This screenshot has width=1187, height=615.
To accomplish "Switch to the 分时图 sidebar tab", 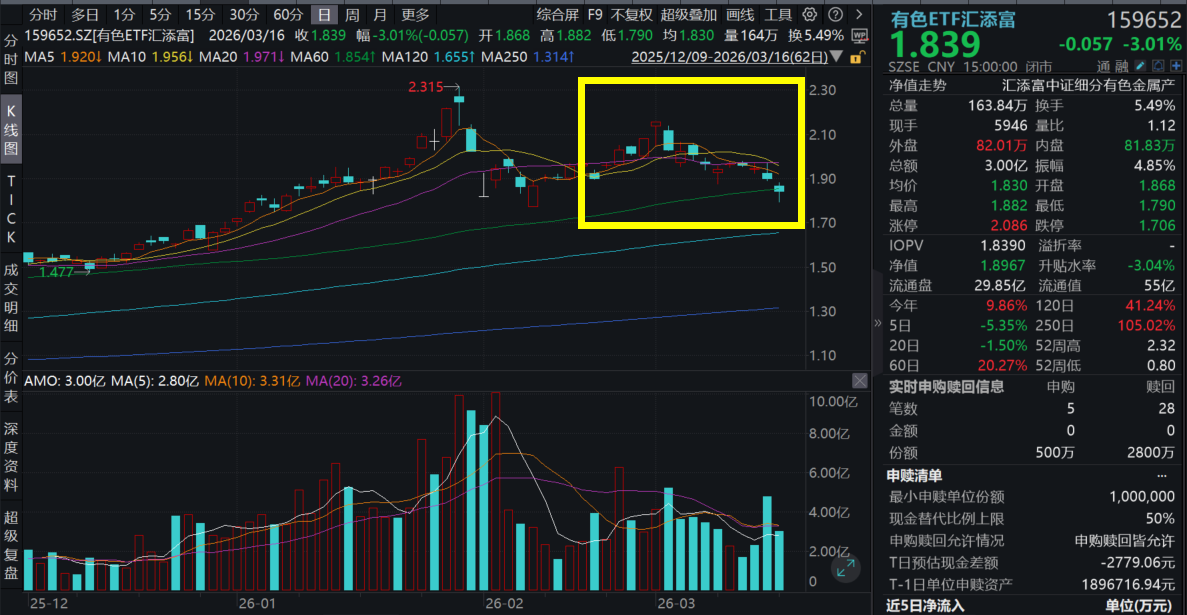I will point(11,59).
